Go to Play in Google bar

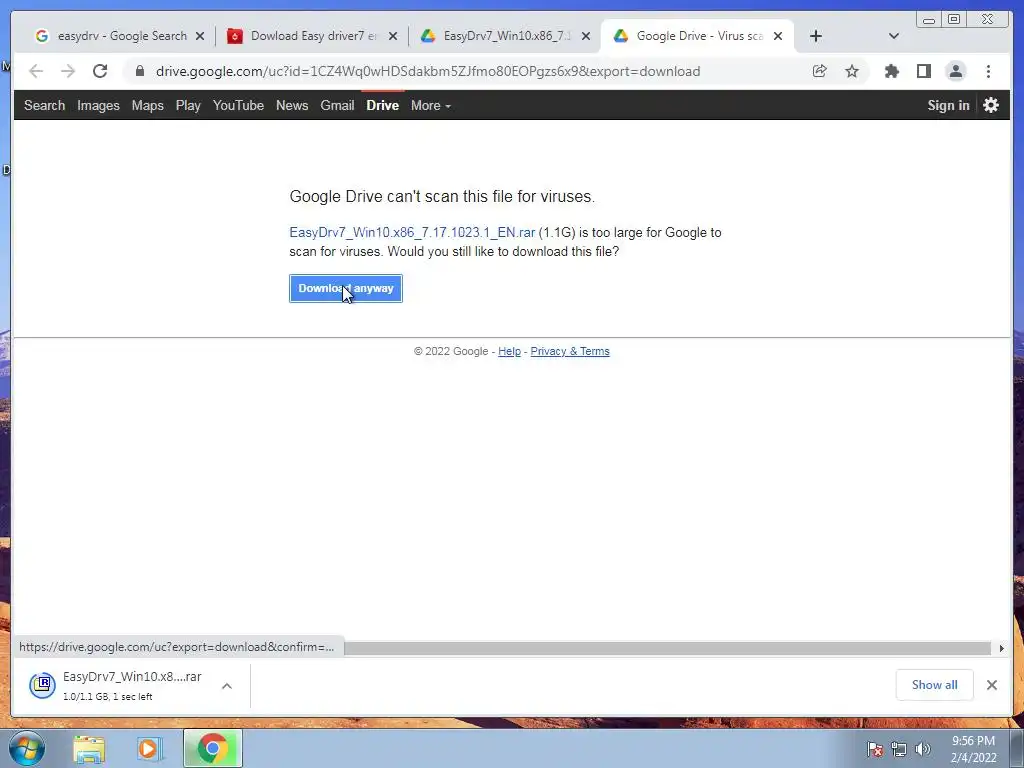[188, 105]
